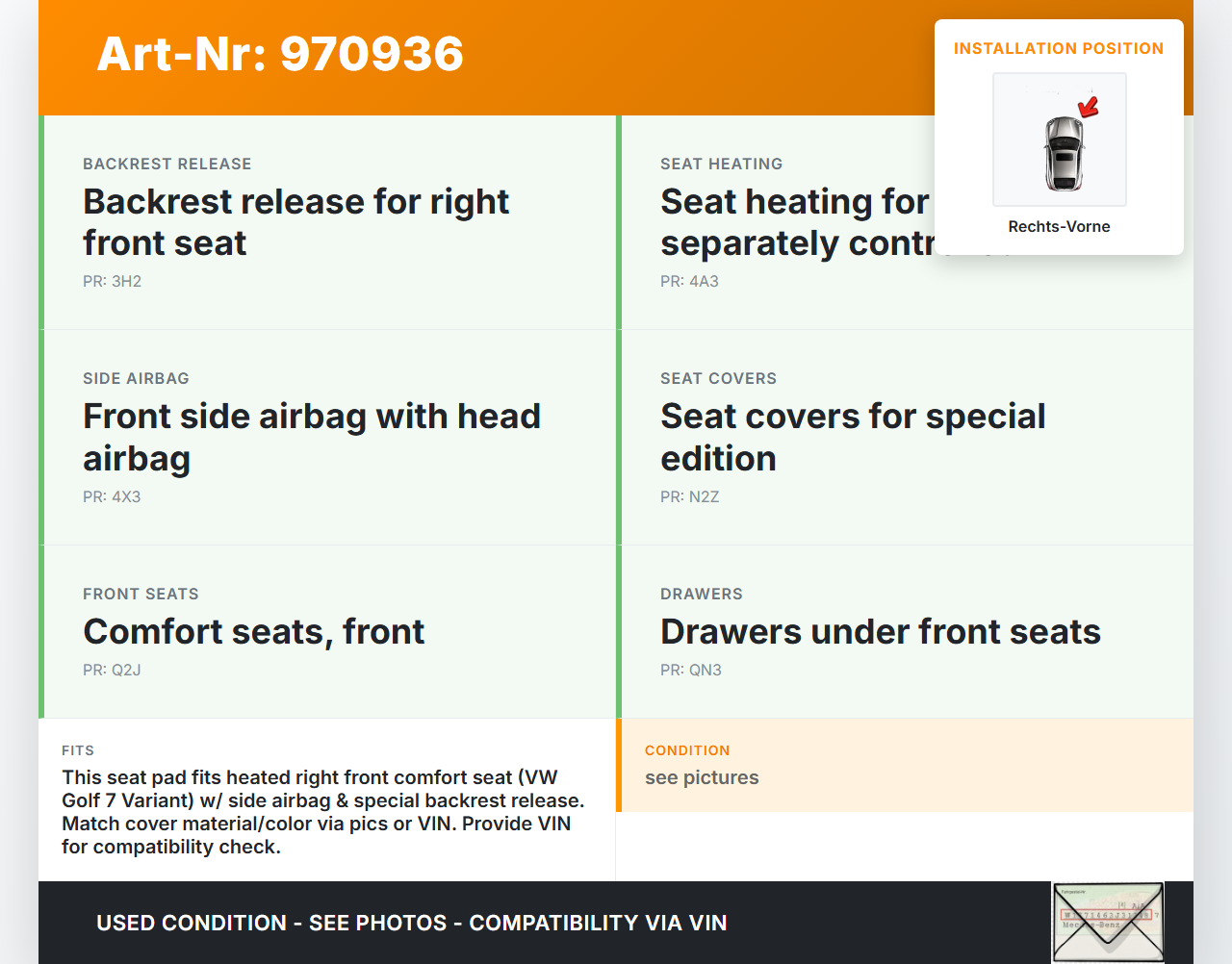Select the Drawers under front seats heading
The image size is (1232, 964).
[x=880, y=631]
